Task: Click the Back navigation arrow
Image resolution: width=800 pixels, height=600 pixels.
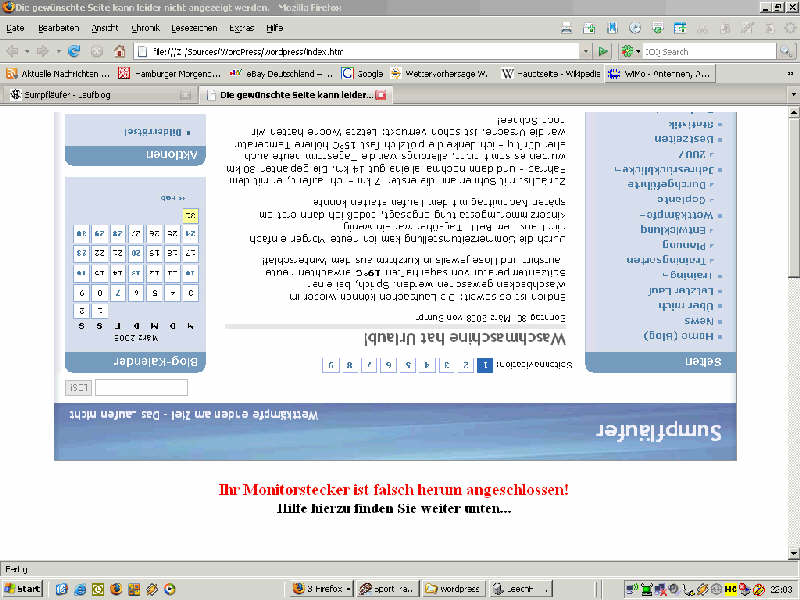Action: tap(13, 50)
